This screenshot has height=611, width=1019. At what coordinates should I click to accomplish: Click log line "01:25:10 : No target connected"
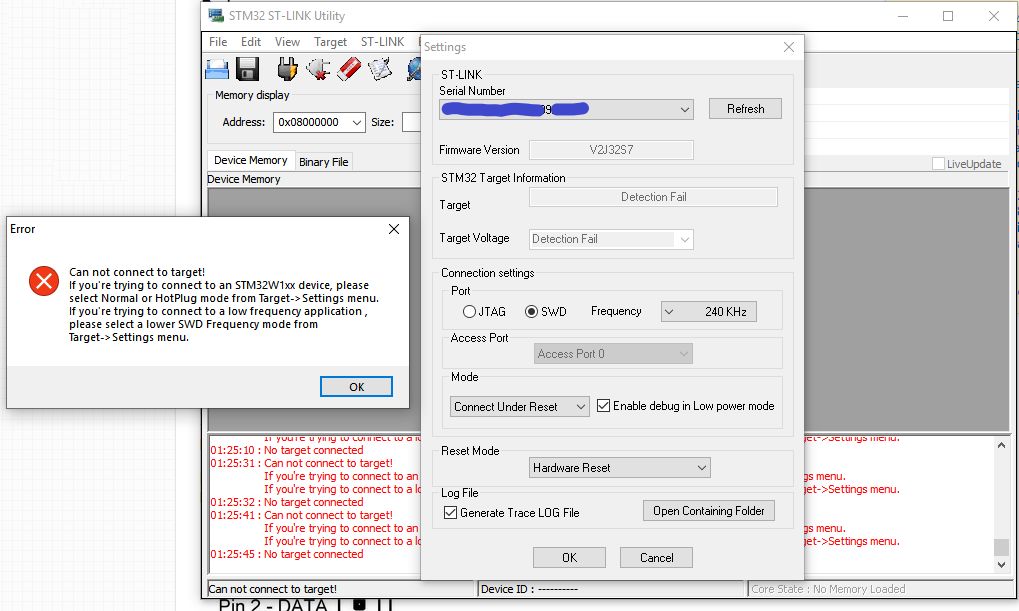point(287,450)
